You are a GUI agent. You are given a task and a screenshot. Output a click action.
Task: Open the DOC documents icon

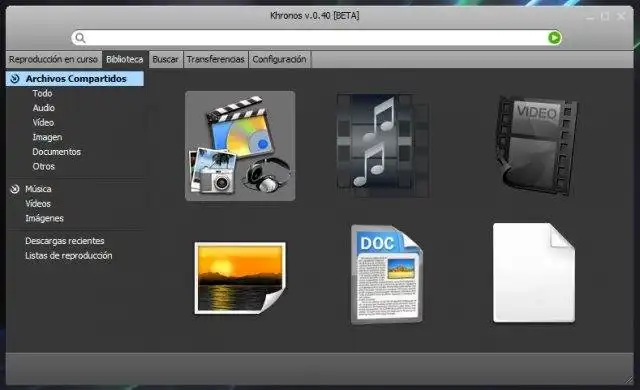(x=387, y=274)
